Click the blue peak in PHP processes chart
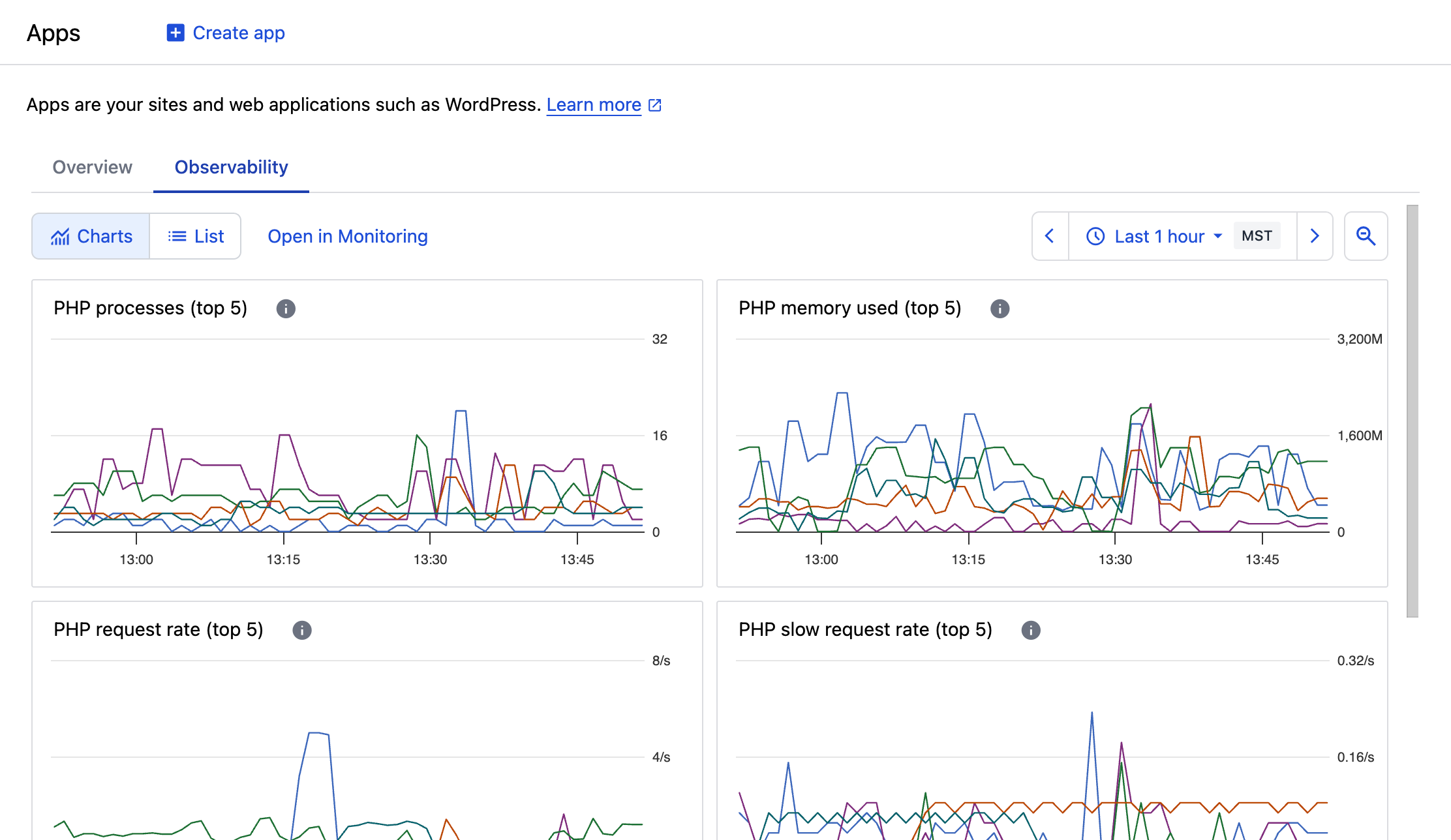1451x840 pixels. [461, 412]
